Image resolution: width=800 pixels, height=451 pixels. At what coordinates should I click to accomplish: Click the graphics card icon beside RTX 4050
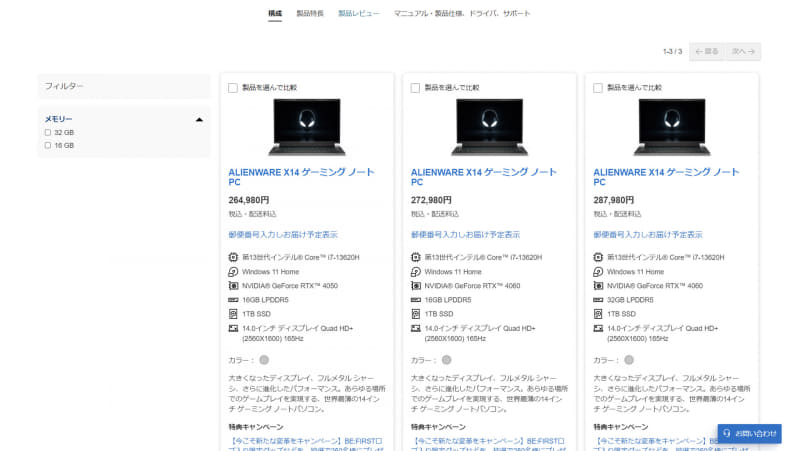[x=233, y=286]
